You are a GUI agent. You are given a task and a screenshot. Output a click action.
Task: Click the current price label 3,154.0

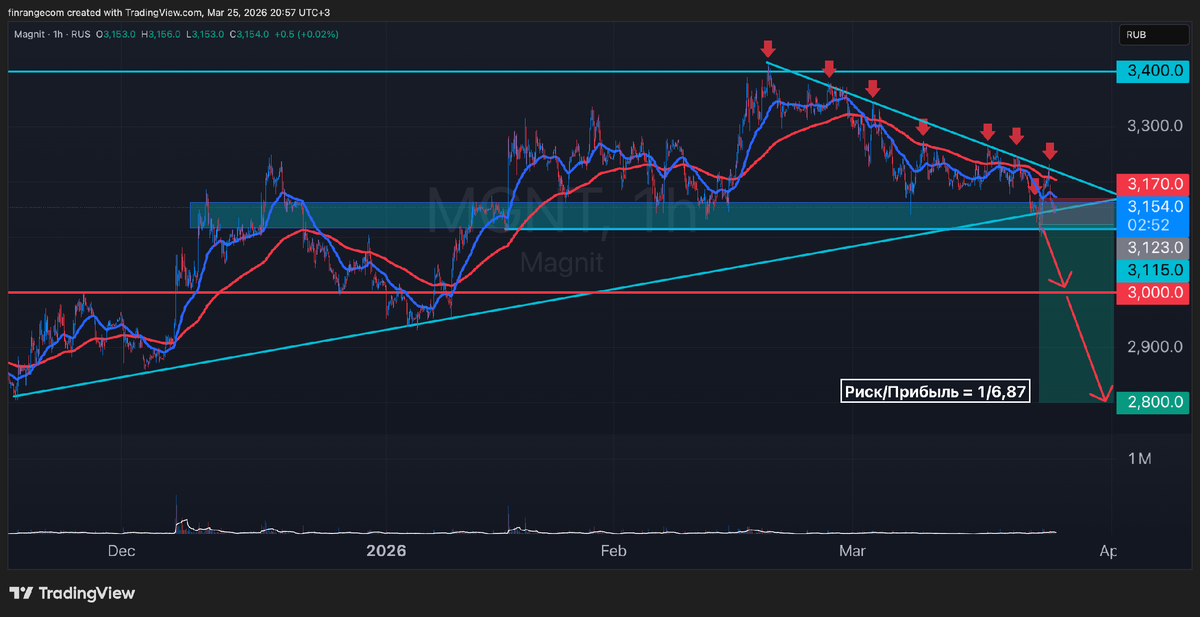1155,206
